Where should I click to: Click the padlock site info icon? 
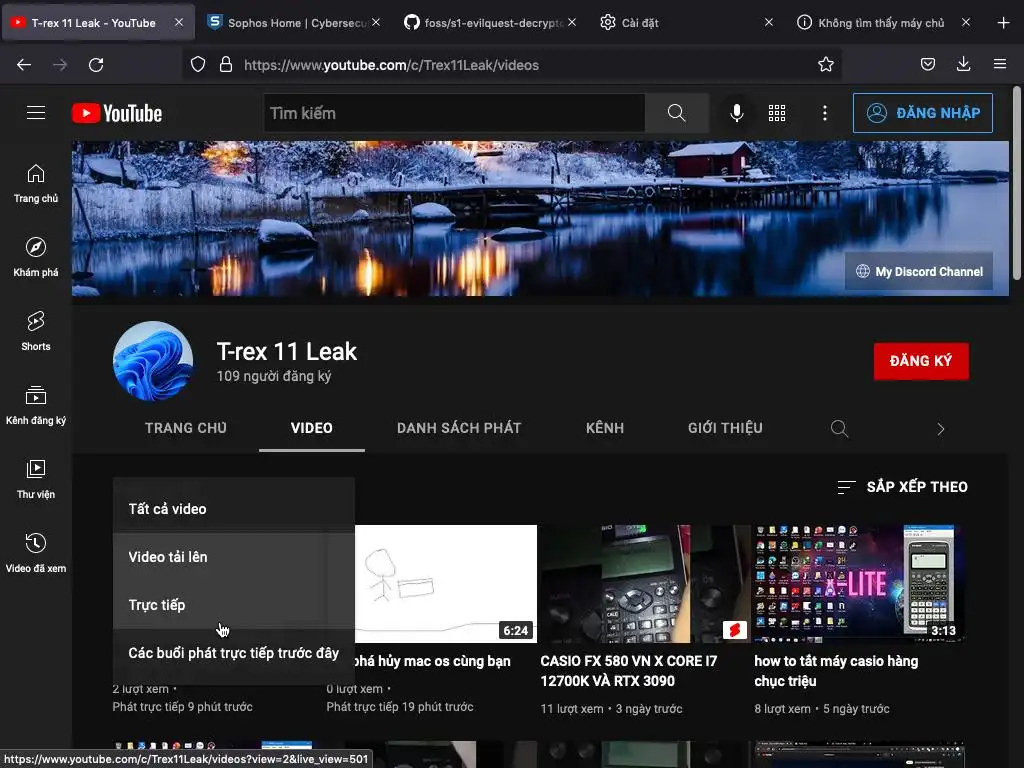point(226,65)
